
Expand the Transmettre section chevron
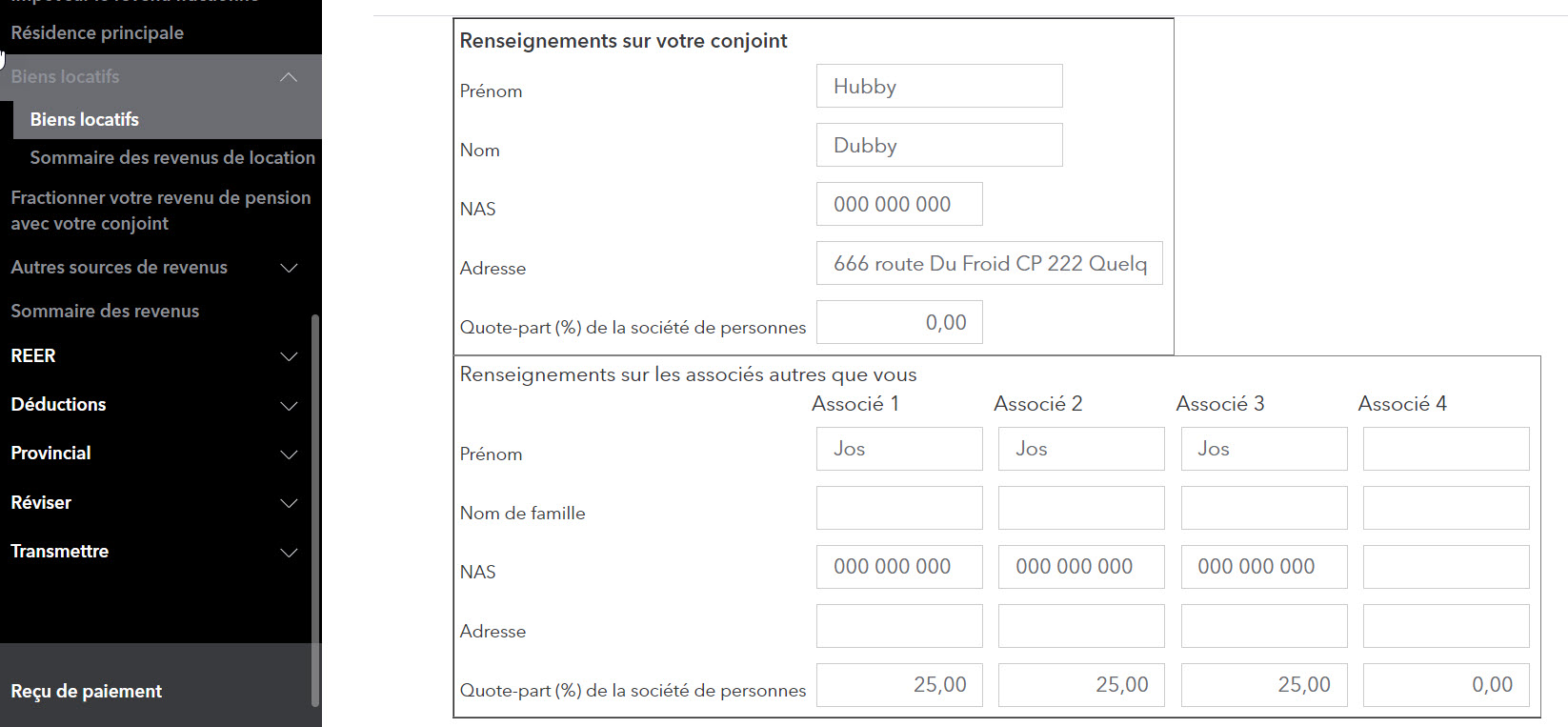[x=289, y=552]
